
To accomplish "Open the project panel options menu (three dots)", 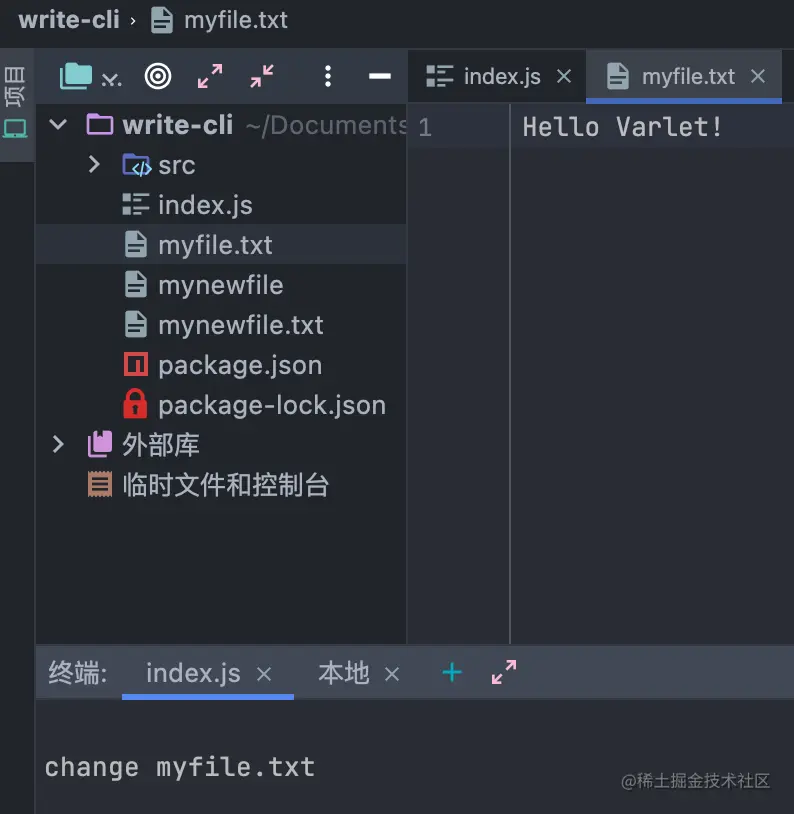I will point(328,76).
